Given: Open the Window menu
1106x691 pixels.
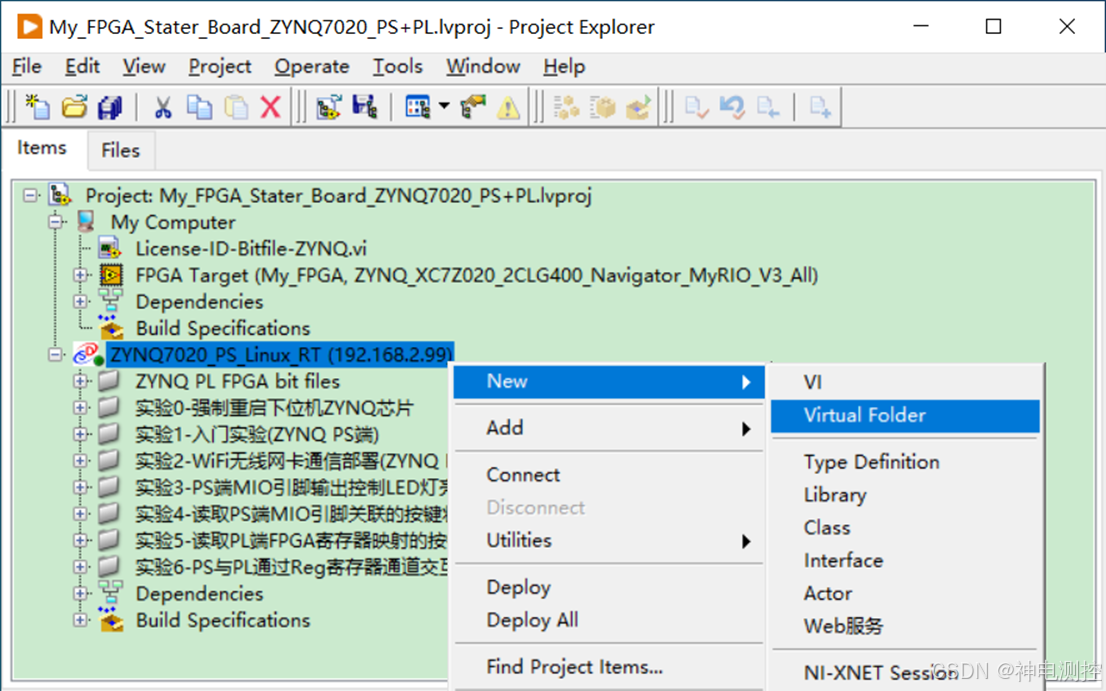Looking at the screenshot, I should pyautogui.click(x=483, y=66).
